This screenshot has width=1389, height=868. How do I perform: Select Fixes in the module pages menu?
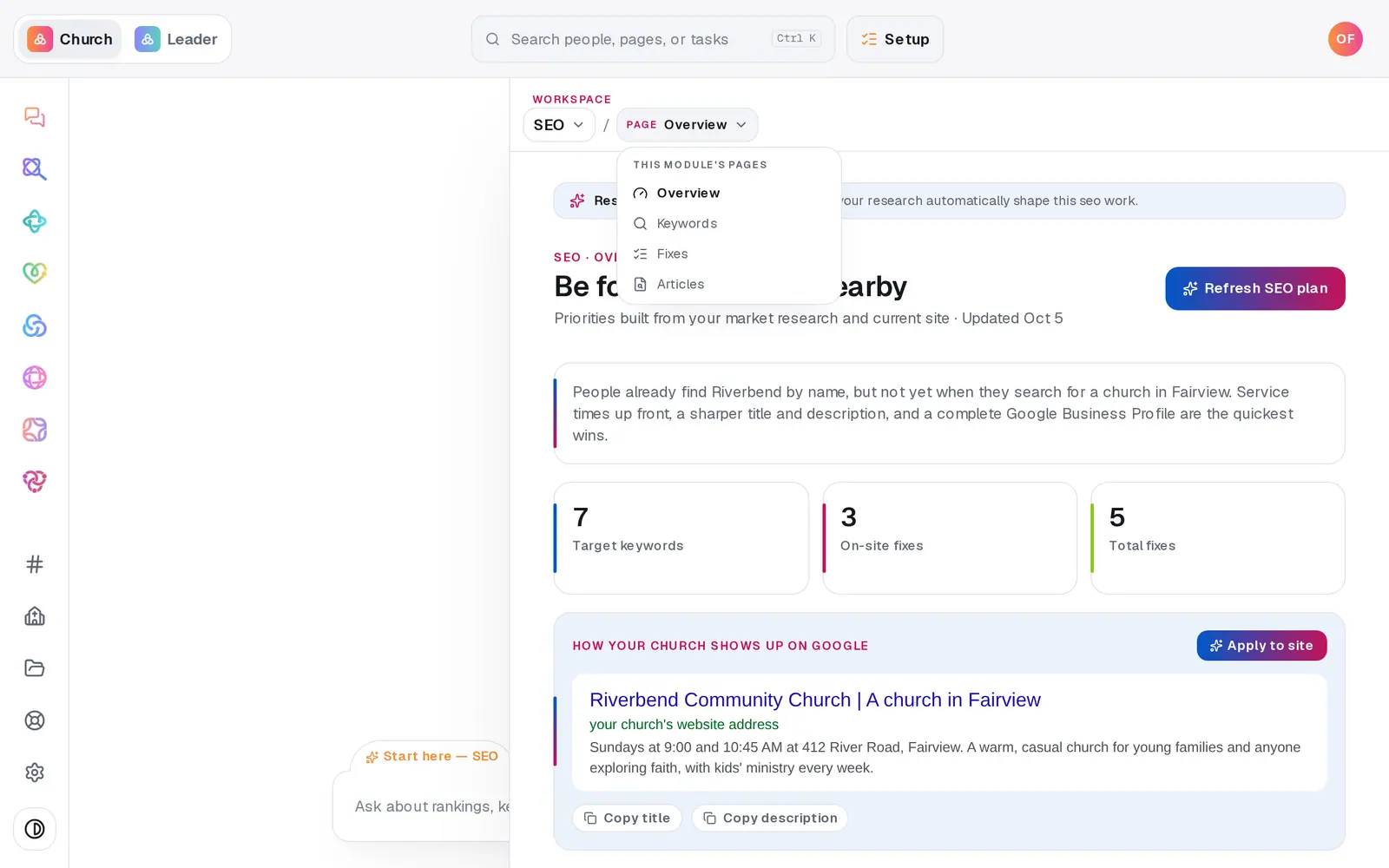coord(728,254)
